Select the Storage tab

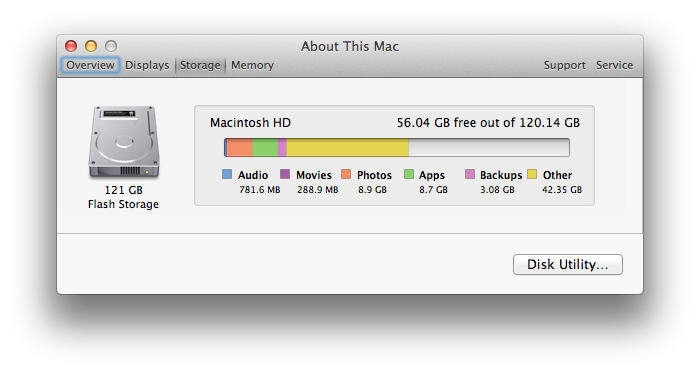point(200,65)
